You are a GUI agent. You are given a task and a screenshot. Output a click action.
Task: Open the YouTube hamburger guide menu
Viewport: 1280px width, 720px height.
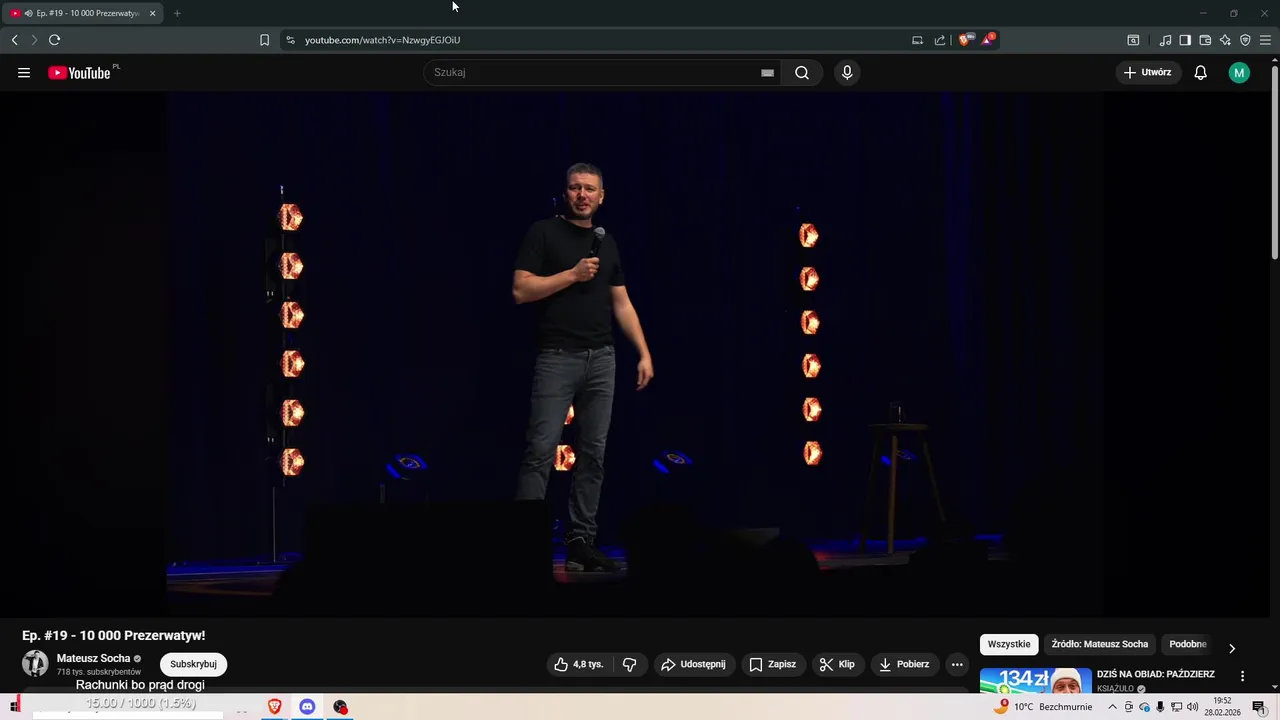point(24,72)
